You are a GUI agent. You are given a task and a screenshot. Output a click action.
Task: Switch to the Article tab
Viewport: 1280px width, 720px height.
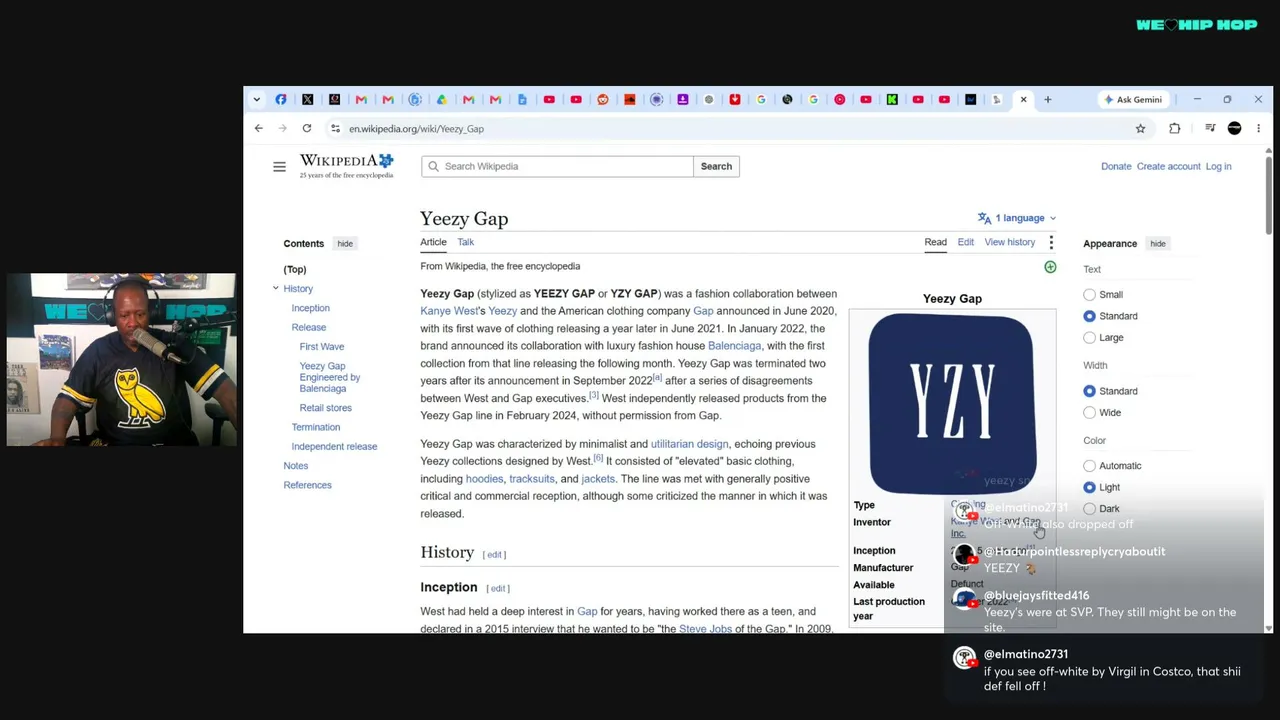pos(433,242)
